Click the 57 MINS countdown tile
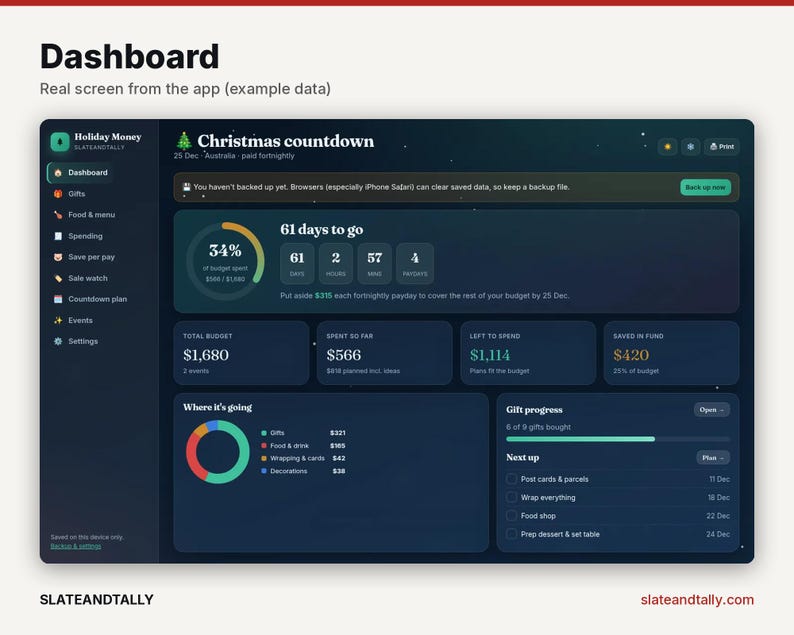This screenshot has width=794, height=635. 375,263
